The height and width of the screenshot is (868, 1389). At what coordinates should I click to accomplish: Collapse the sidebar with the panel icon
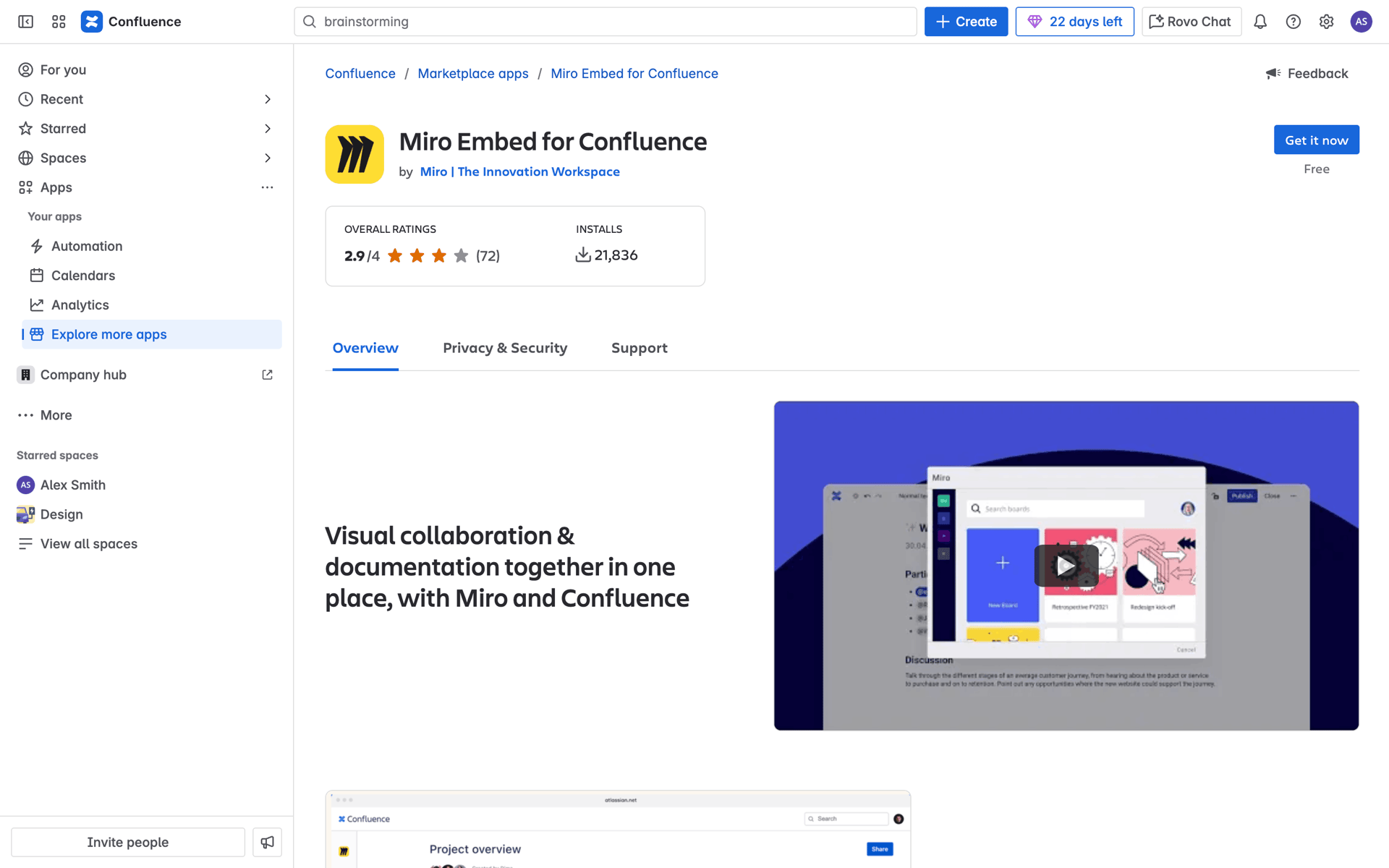[x=25, y=22]
